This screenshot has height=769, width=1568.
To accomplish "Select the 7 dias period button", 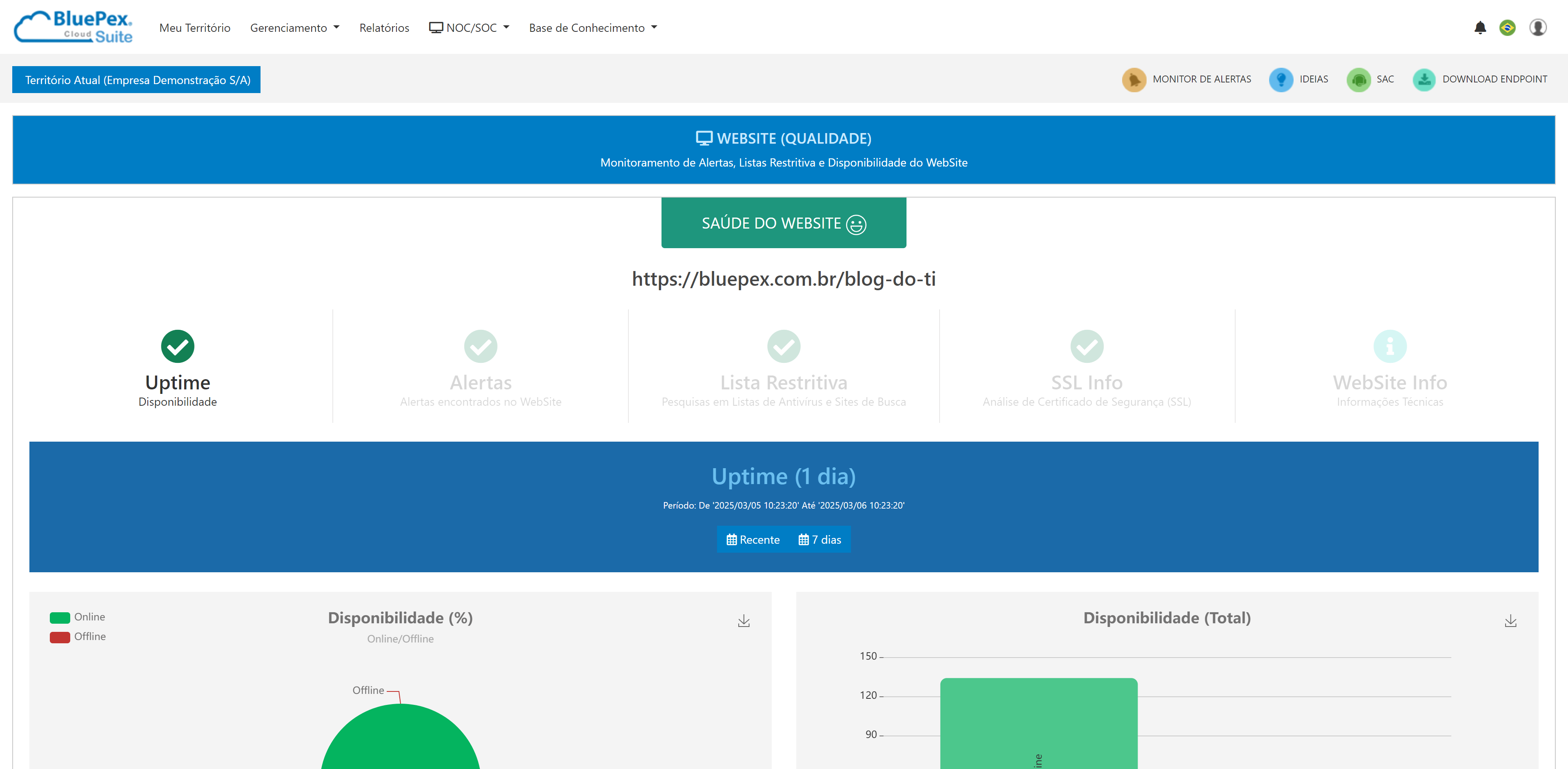I will [x=819, y=540].
